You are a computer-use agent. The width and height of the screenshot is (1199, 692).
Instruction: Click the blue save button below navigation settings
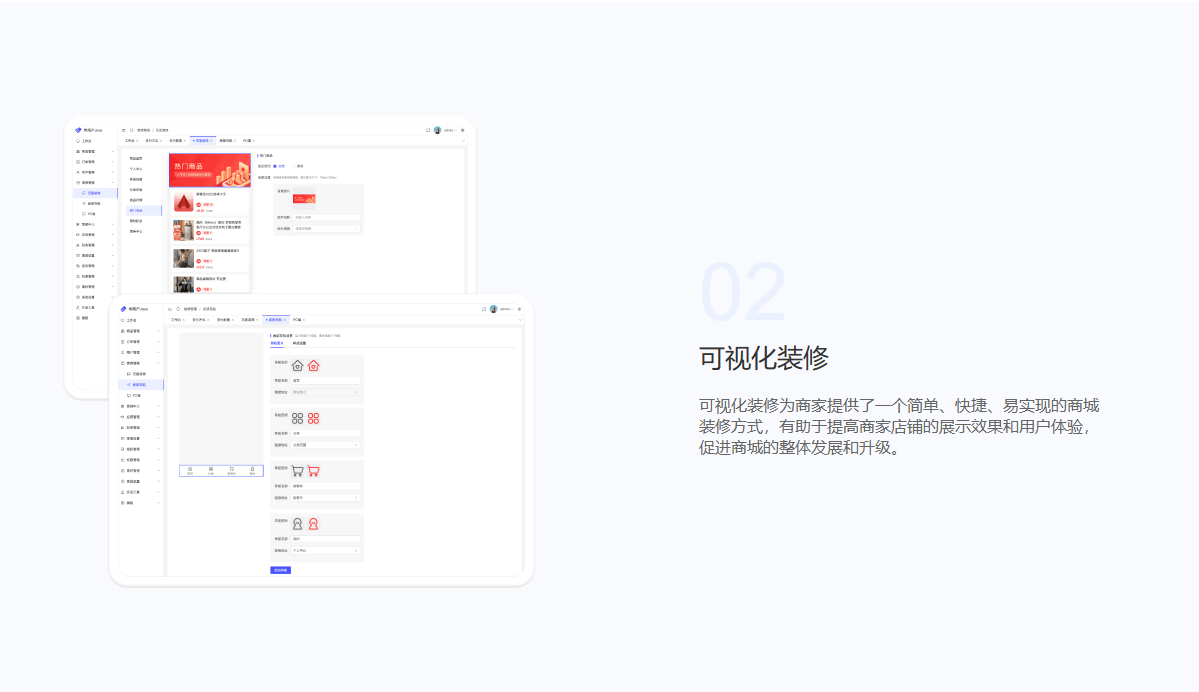click(x=280, y=570)
